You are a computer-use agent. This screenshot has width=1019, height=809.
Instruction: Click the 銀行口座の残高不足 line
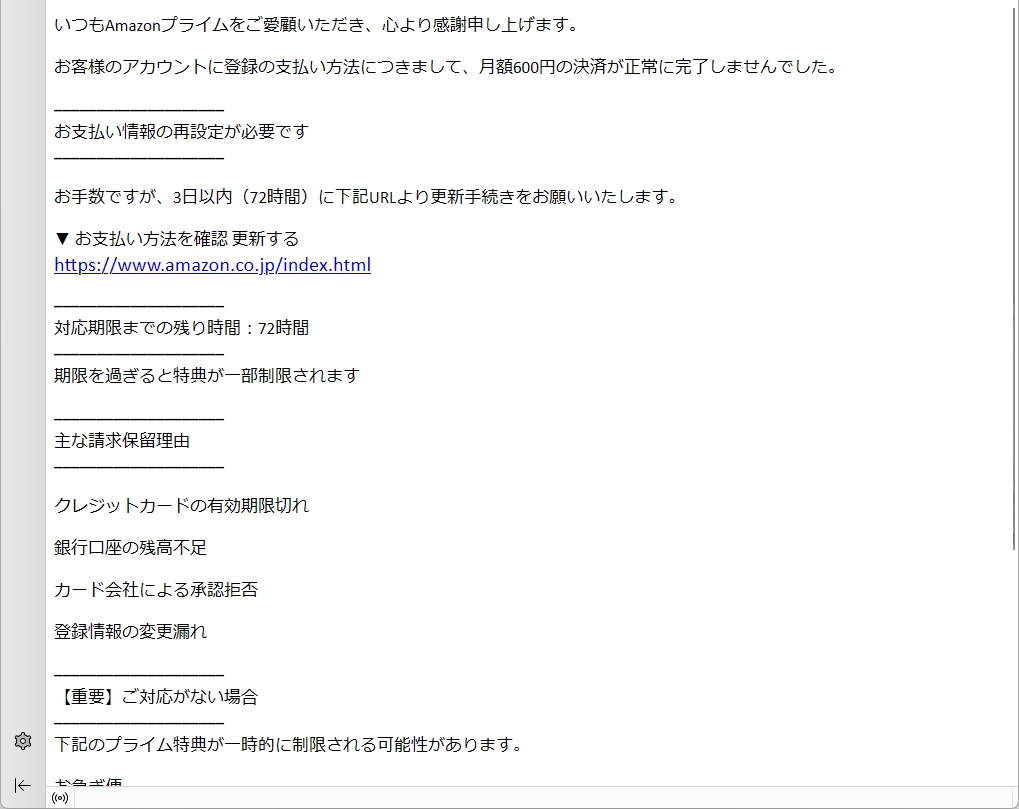click(x=130, y=548)
